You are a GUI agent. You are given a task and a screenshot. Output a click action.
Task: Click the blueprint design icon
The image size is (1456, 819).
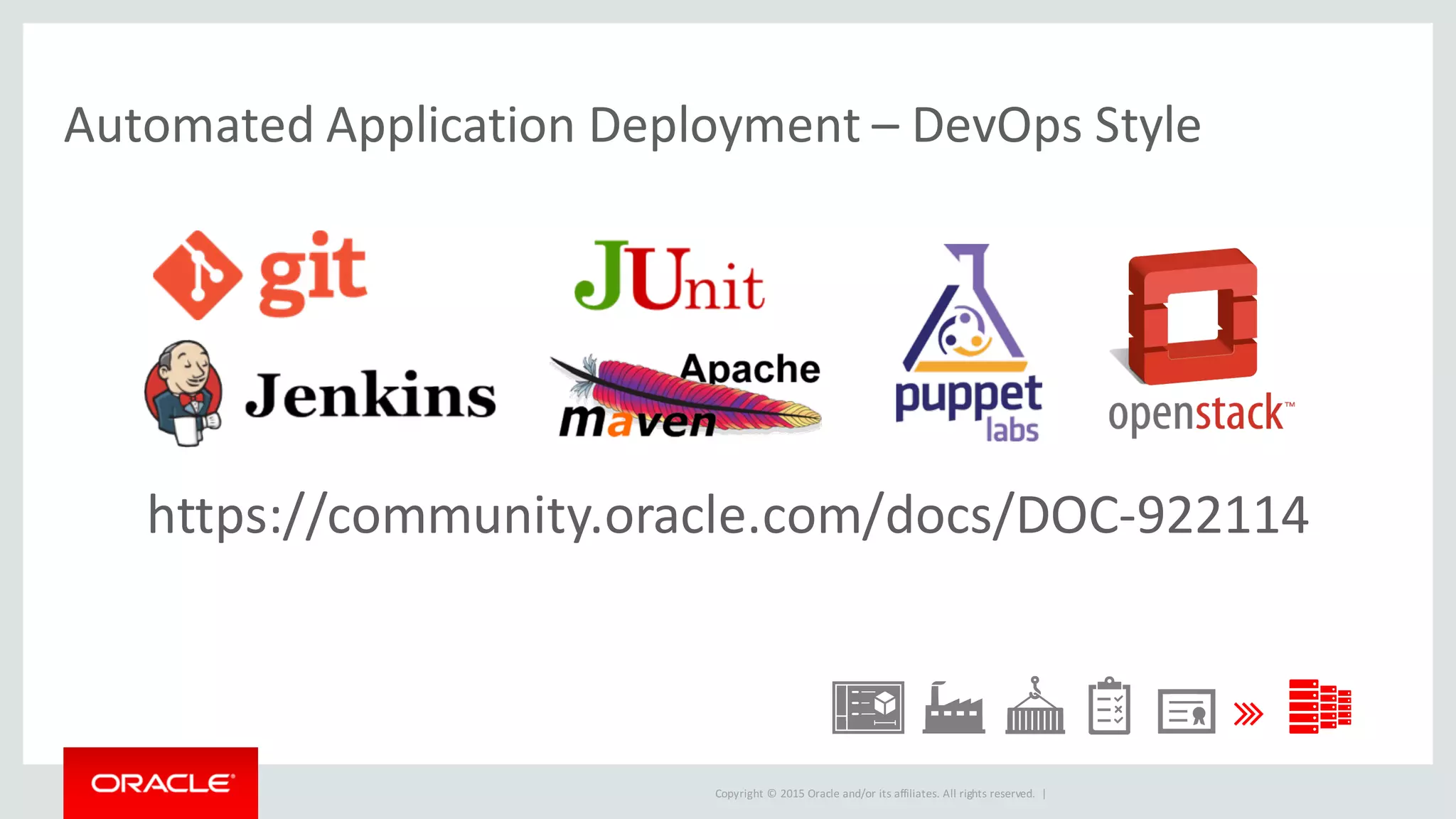(868, 707)
